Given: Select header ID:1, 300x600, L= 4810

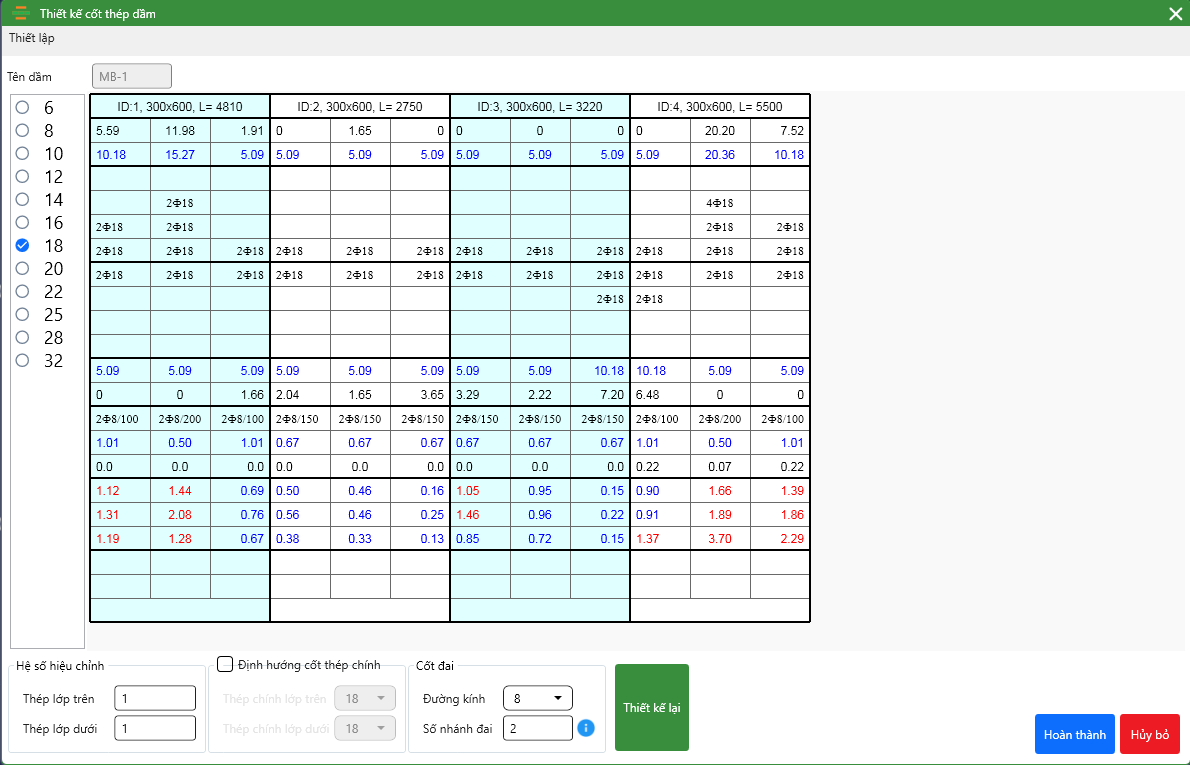Looking at the screenshot, I should (180, 106).
